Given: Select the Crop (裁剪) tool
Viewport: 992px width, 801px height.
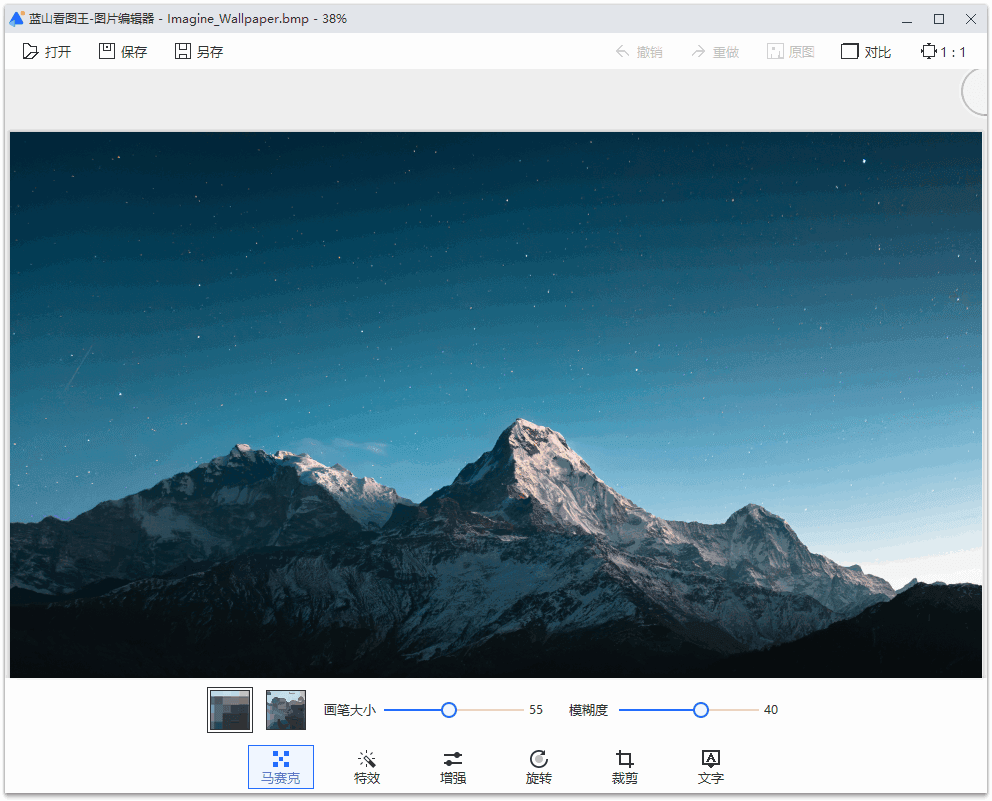Looking at the screenshot, I should 625,767.
